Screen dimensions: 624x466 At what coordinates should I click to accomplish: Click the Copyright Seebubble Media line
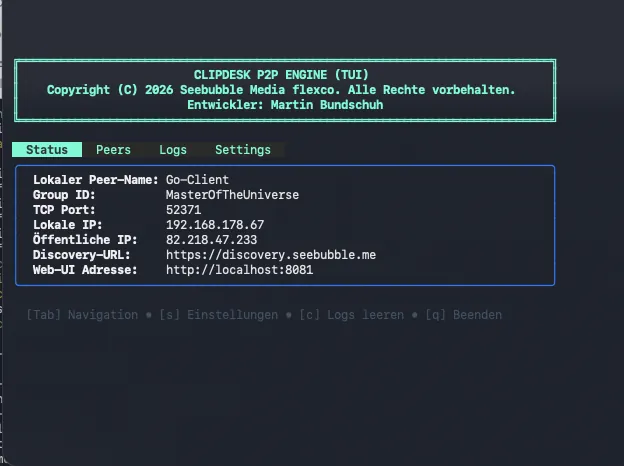pos(281,90)
